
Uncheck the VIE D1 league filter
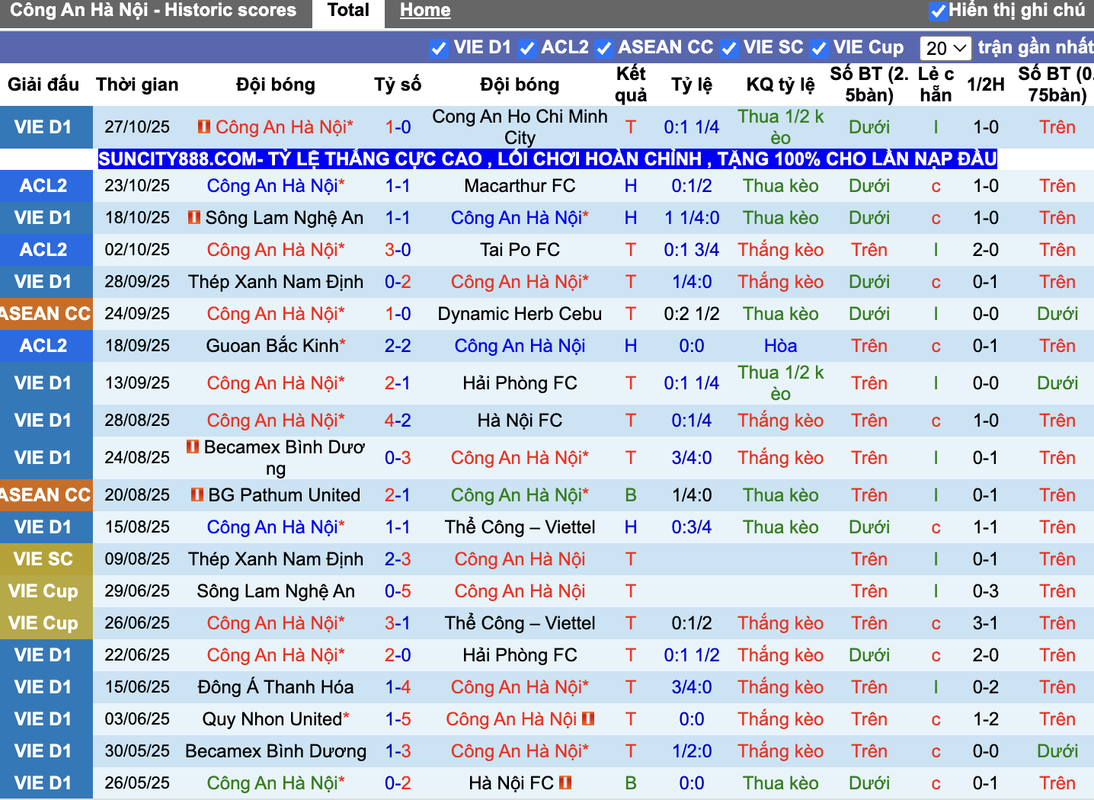coord(438,48)
